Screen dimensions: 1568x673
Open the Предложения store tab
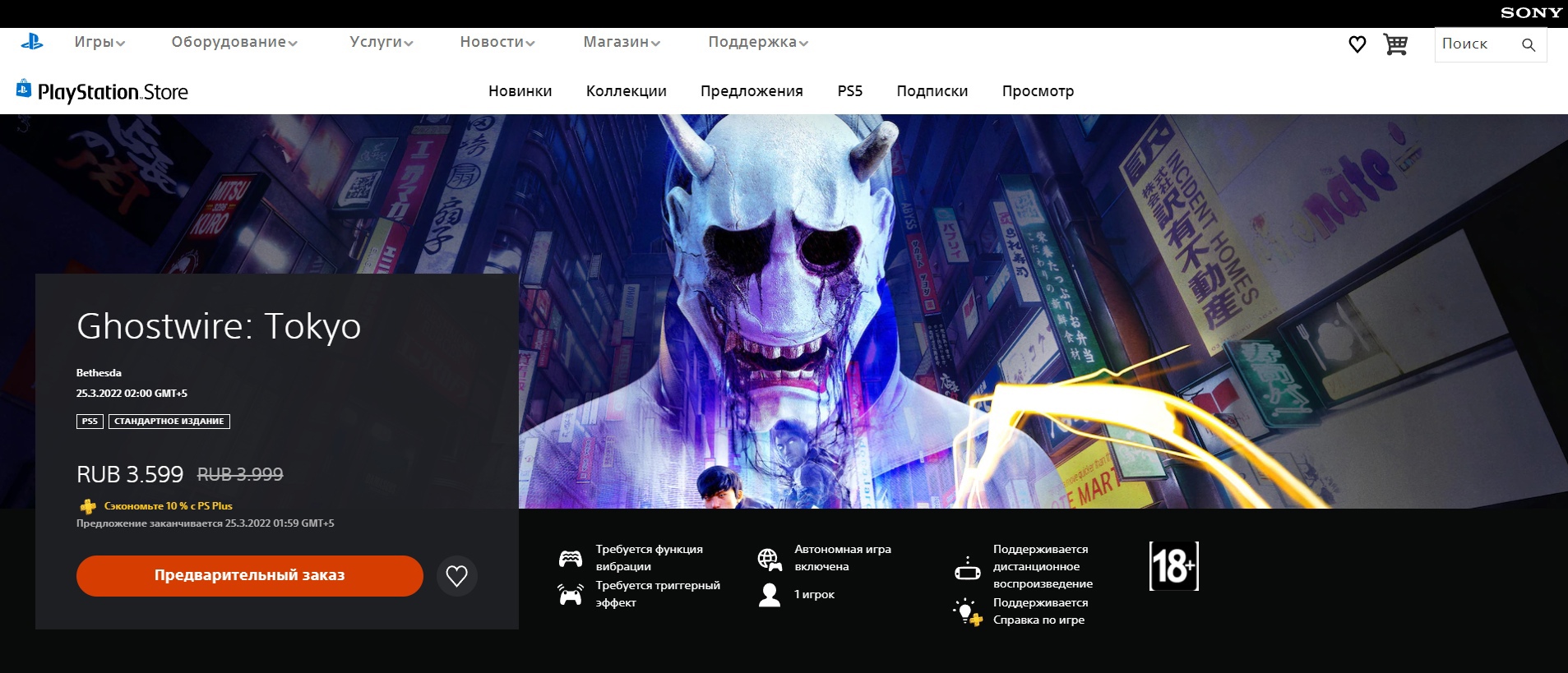click(752, 91)
